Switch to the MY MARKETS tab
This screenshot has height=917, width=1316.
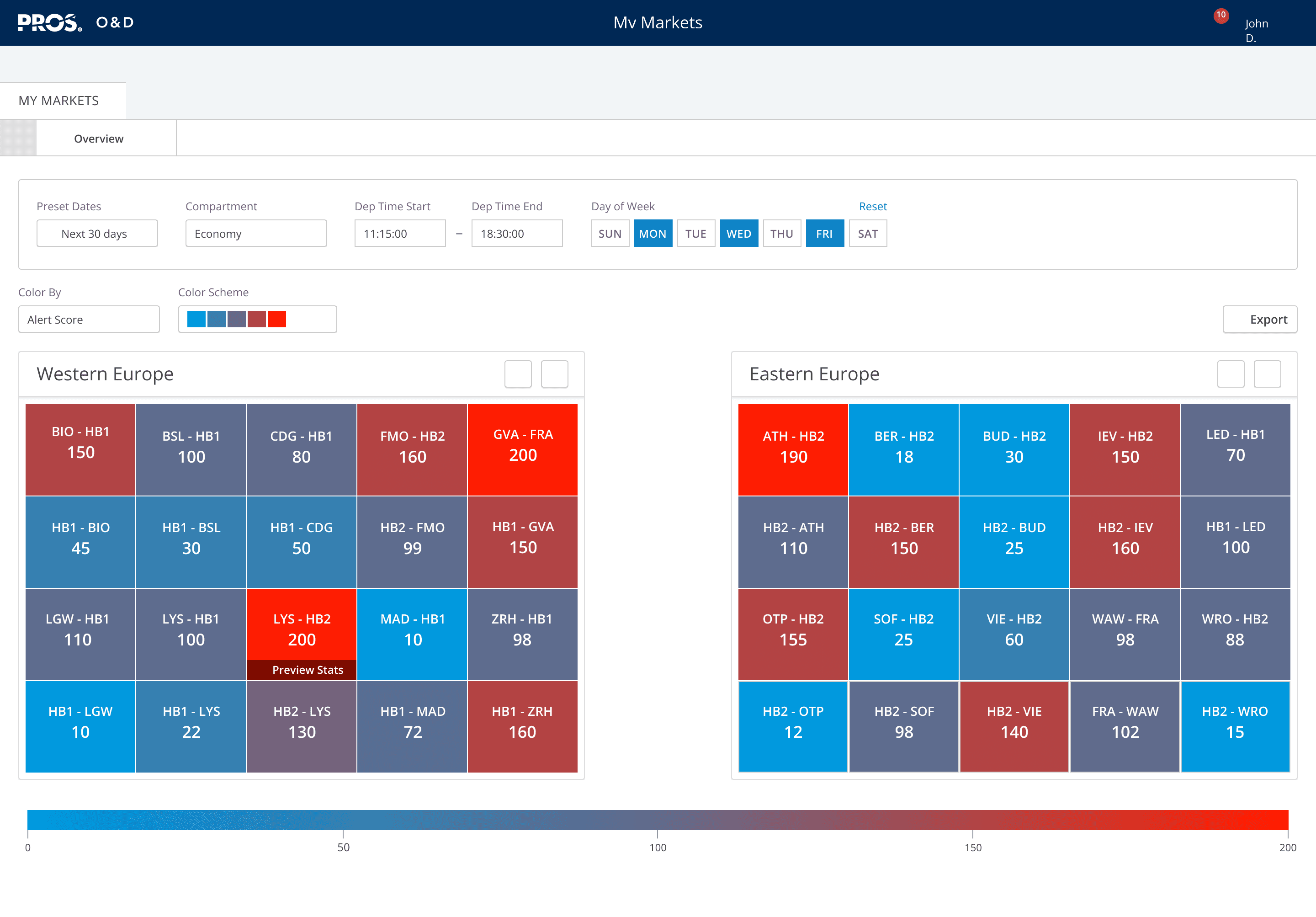pos(58,101)
